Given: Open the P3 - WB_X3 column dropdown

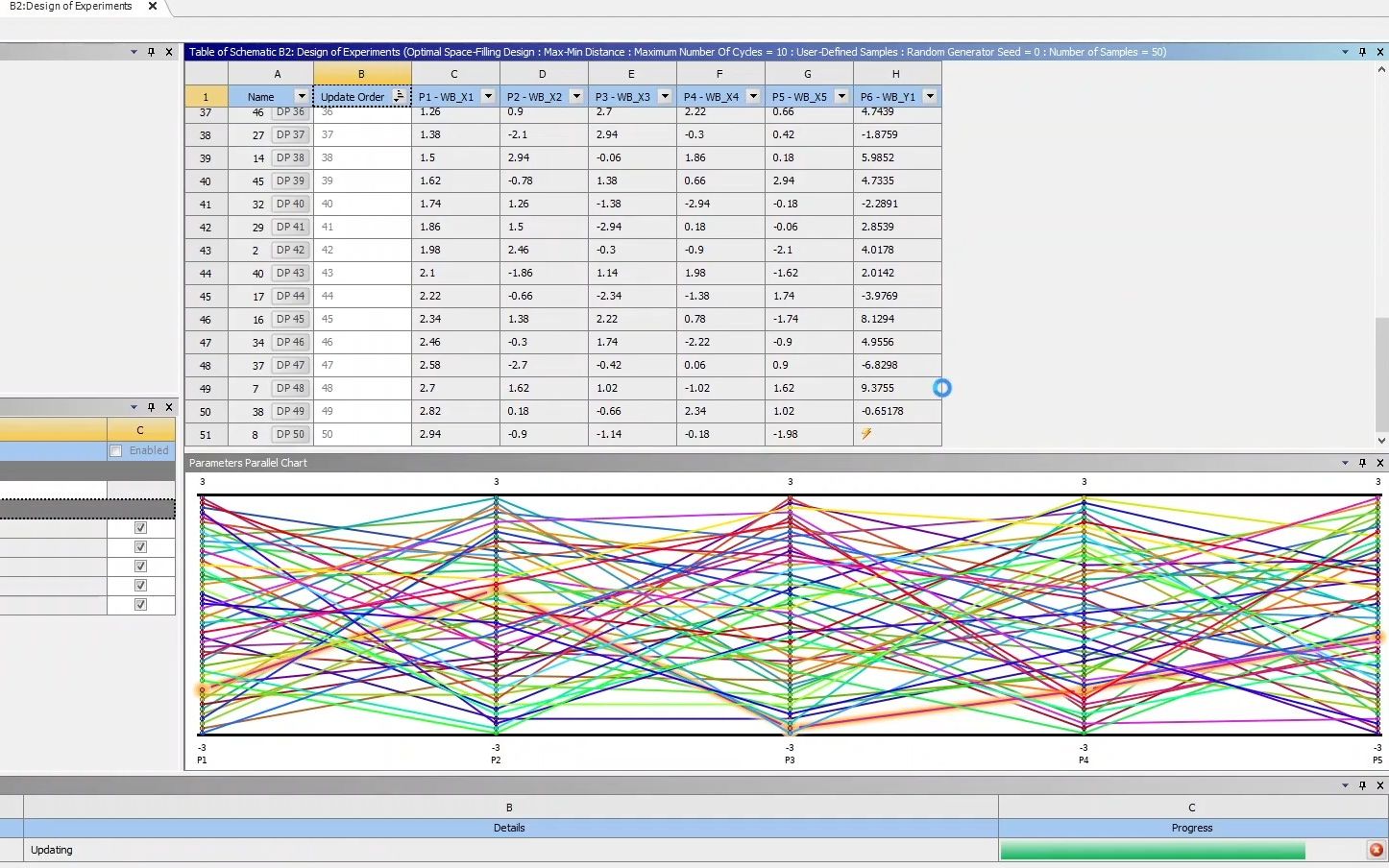Looking at the screenshot, I should tap(665, 96).
